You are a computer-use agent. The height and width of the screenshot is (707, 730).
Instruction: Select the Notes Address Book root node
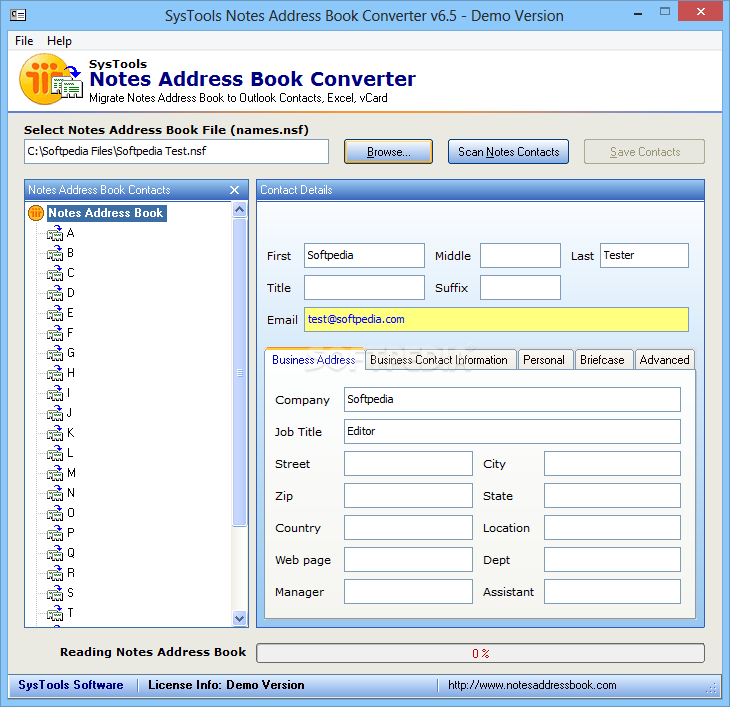(106, 213)
